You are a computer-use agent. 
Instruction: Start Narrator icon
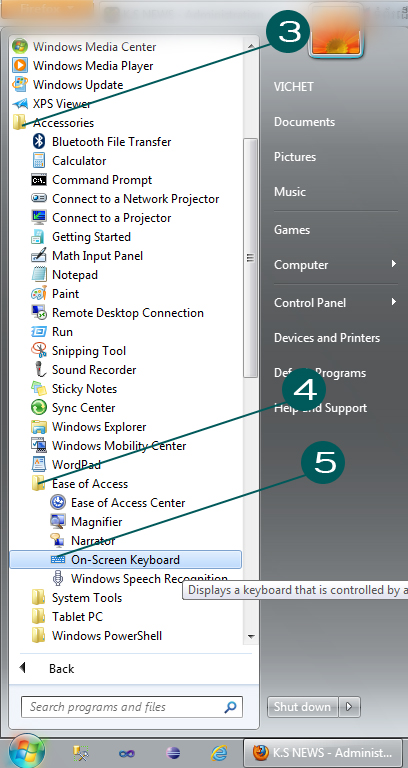click(58, 541)
